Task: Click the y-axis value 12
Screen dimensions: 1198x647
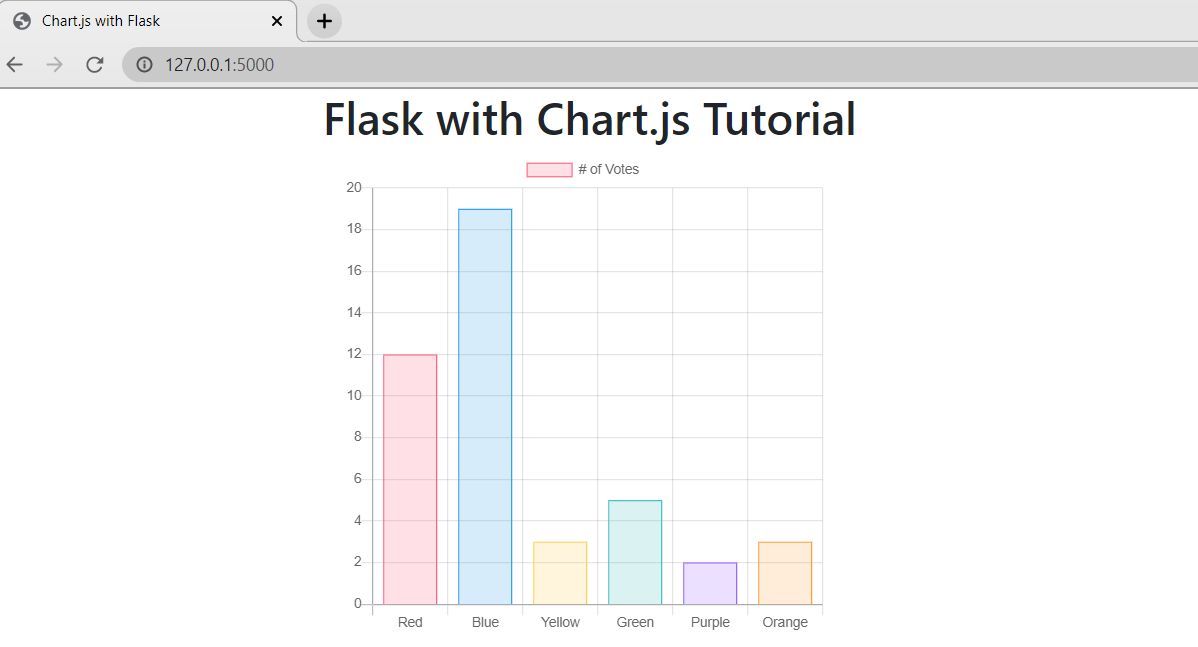Action: point(354,354)
